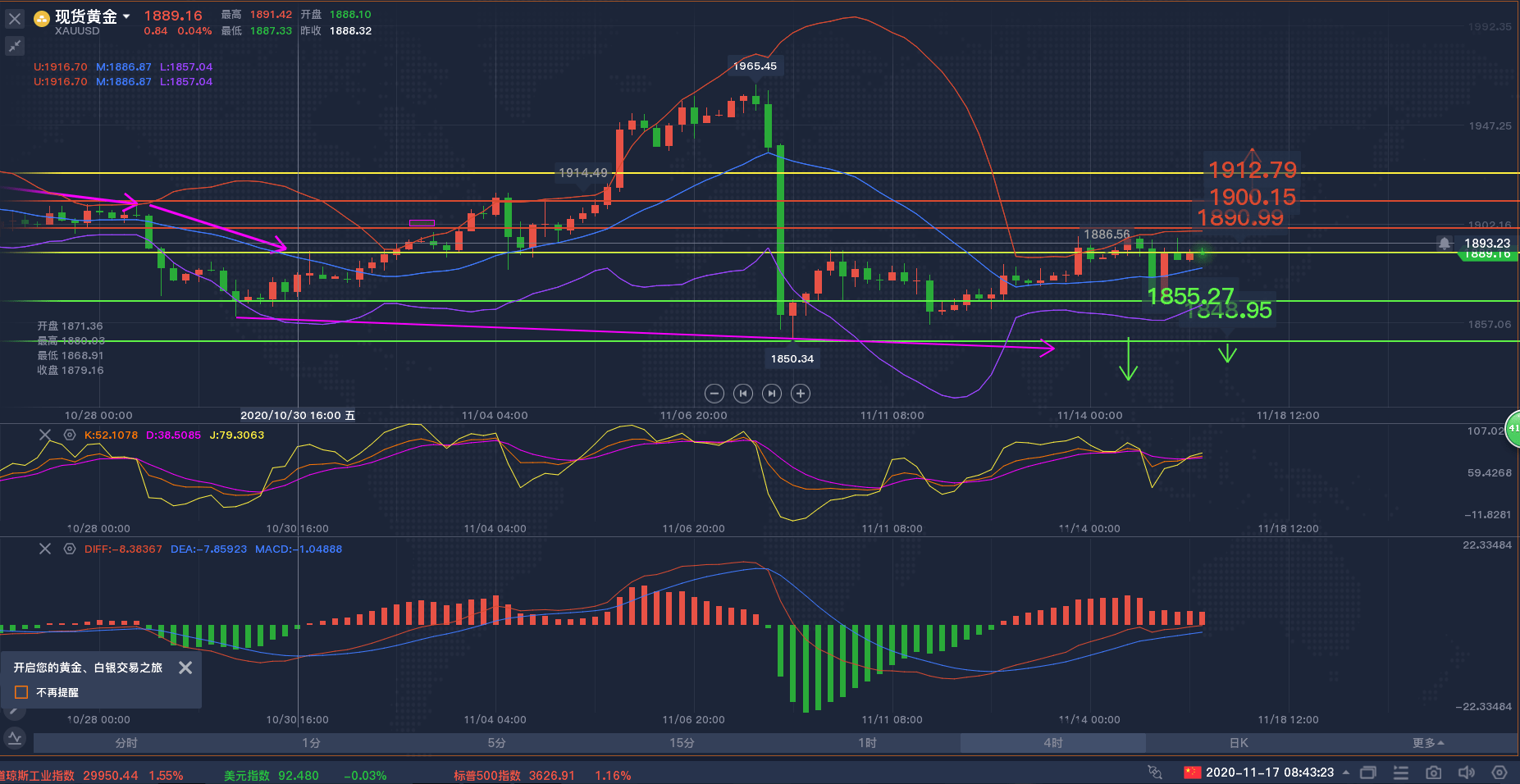The image size is (1520, 784).
Task: Click the 1965.45 high price label
Action: pyautogui.click(x=755, y=66)
